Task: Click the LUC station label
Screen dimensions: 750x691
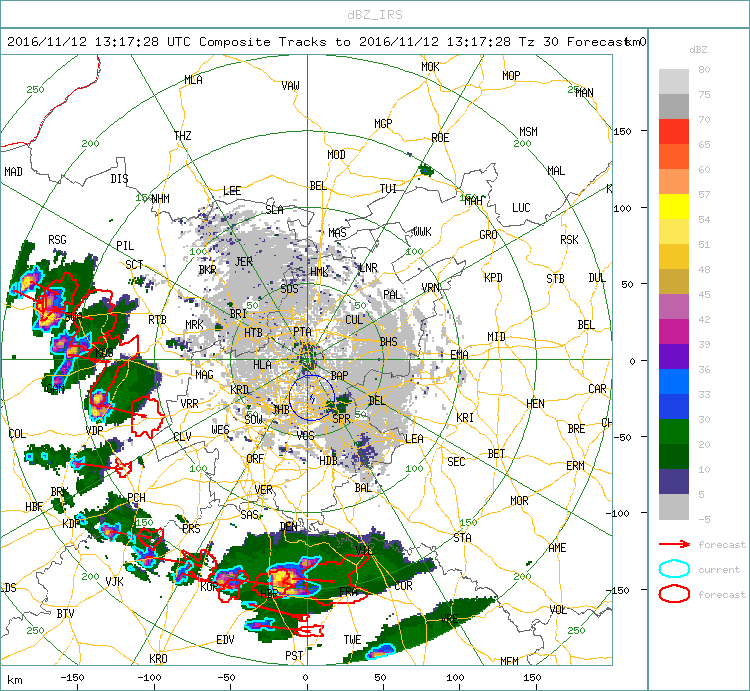Action: [521, 208]
